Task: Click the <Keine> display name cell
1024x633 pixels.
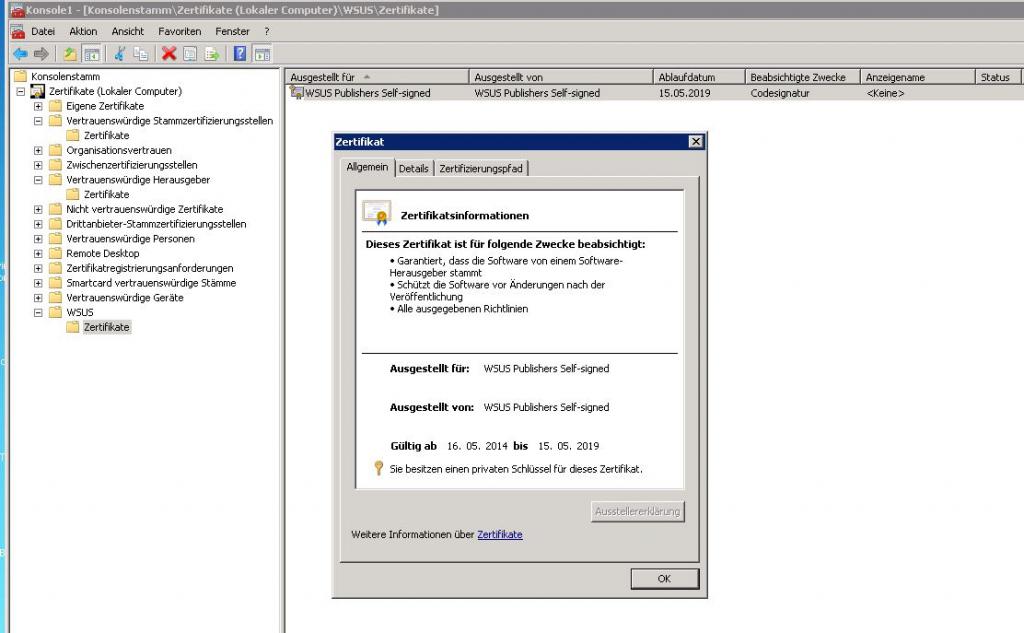Action: coord(886,93)
